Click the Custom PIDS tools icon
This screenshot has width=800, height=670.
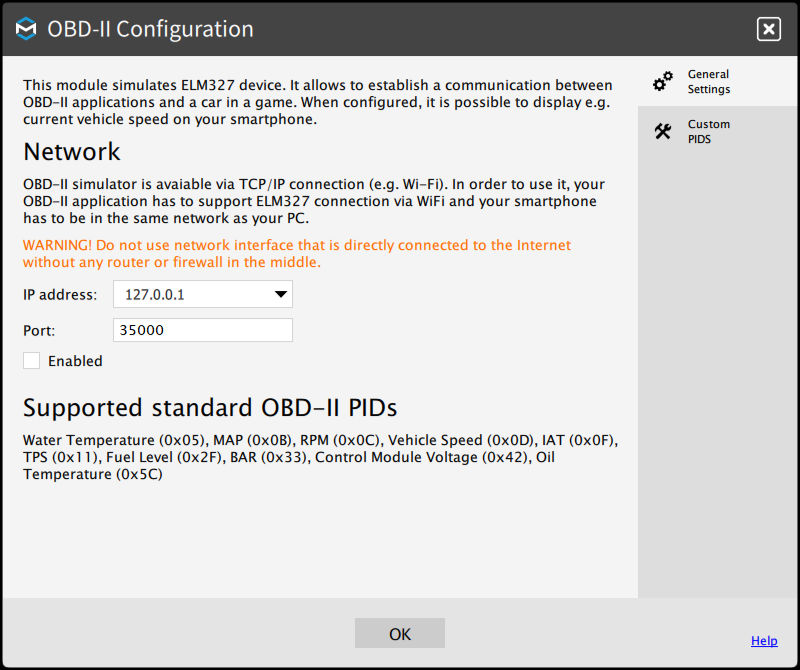(663, 131)
